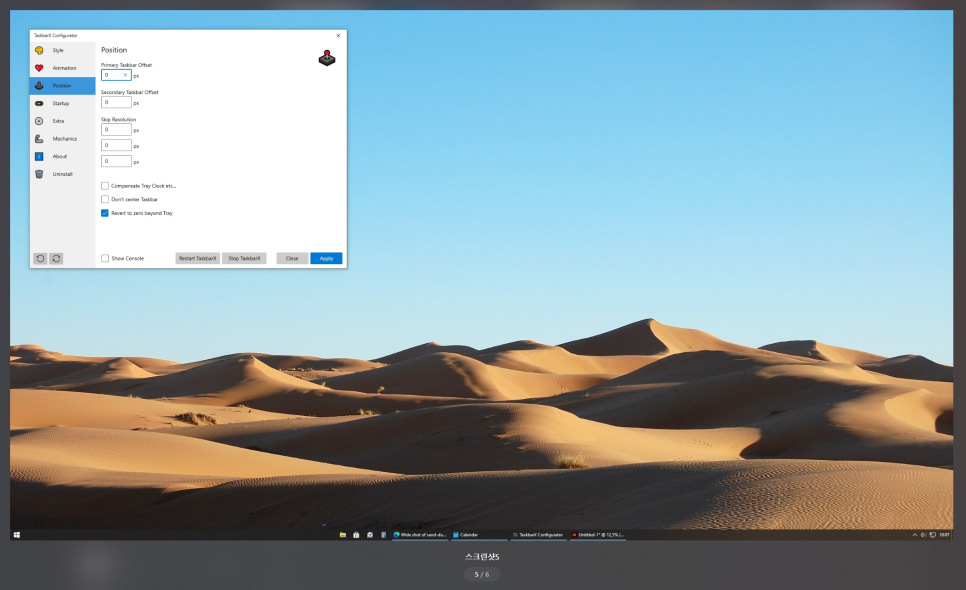Open the Mechanics settings section
This screenshot has height=590, width=966.
click(x=64, y=139)
